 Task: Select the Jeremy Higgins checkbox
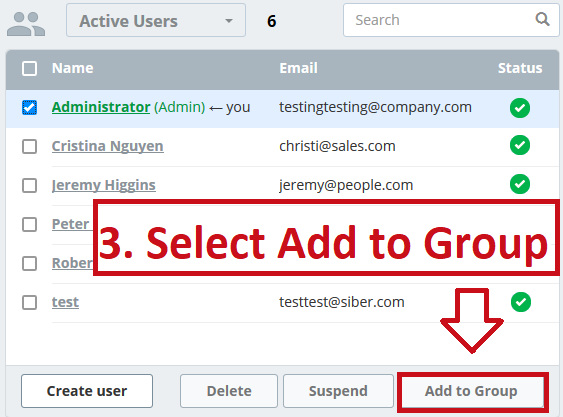point(29,186)
